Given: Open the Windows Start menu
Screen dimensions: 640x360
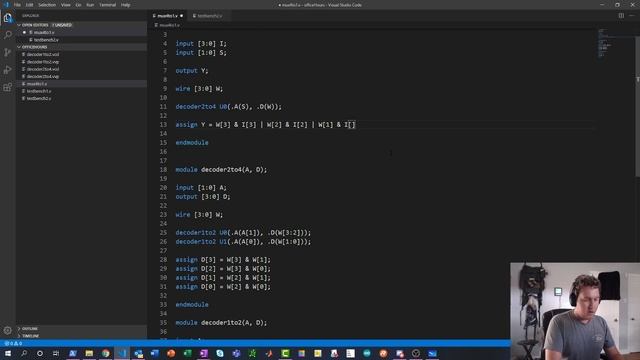Looking at the screenshot, I should (x=8, y=353).
